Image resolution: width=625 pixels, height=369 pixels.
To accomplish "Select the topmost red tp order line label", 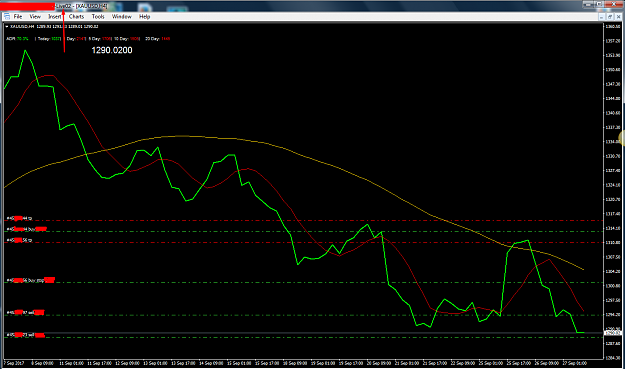I will (19, 218).
